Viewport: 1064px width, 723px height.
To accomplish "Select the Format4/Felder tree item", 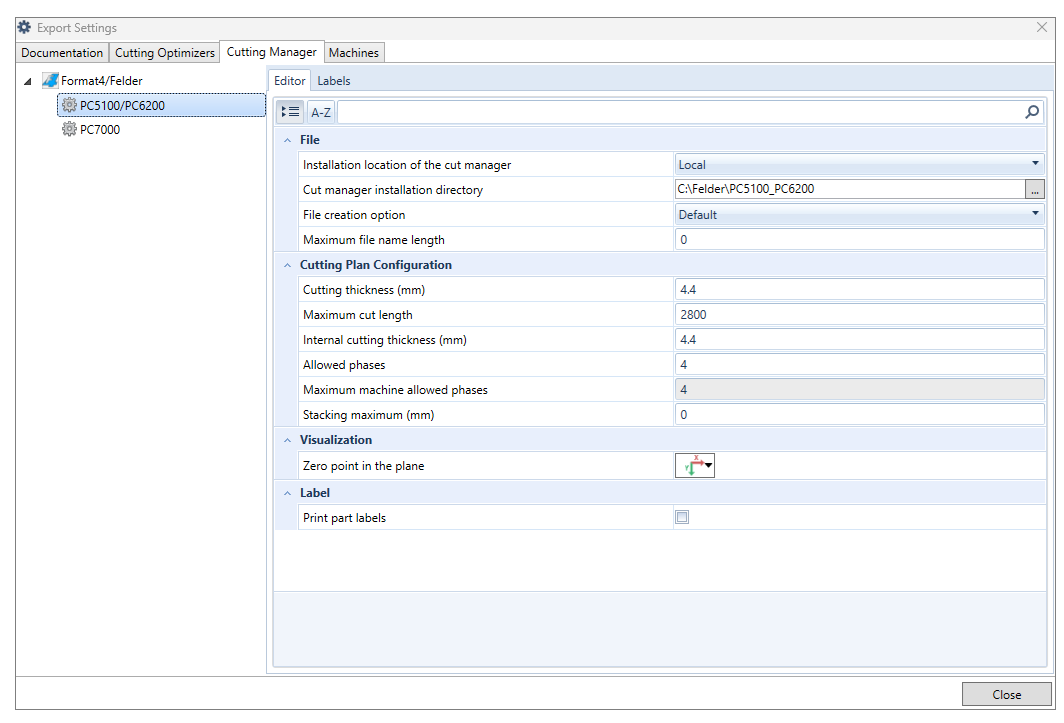I will [102, 80].
